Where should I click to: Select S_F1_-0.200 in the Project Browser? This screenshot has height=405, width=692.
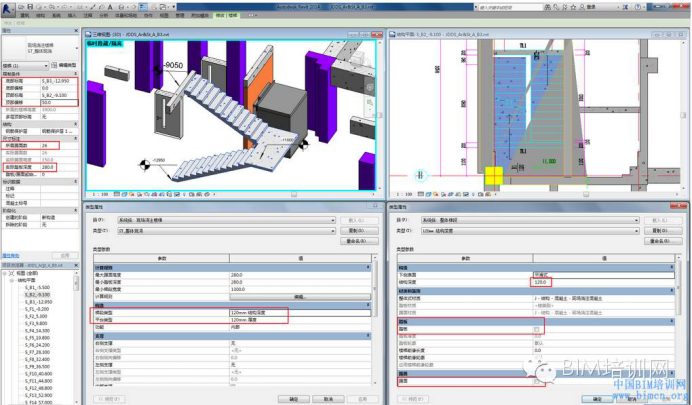coord(37,309)
